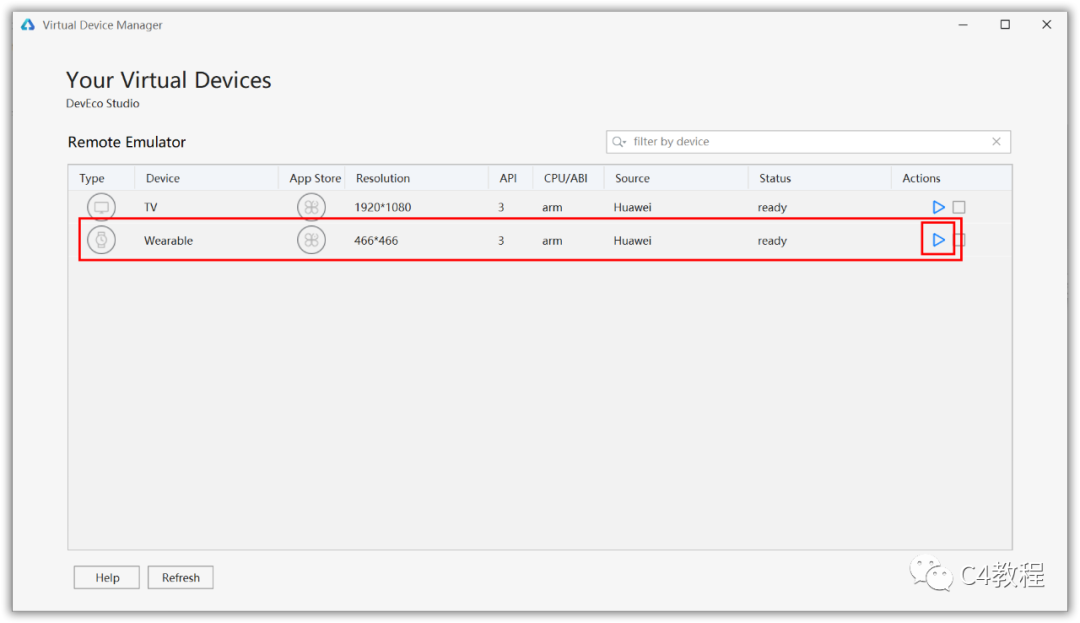1080x623 pixels.
Task: Click Huawei source in TV row
Action: click(x=632, y=207)
